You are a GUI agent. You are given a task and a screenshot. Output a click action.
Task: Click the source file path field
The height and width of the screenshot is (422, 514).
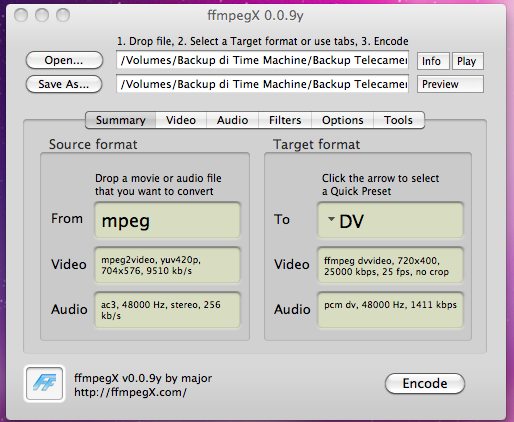click(x=262, y=60)
